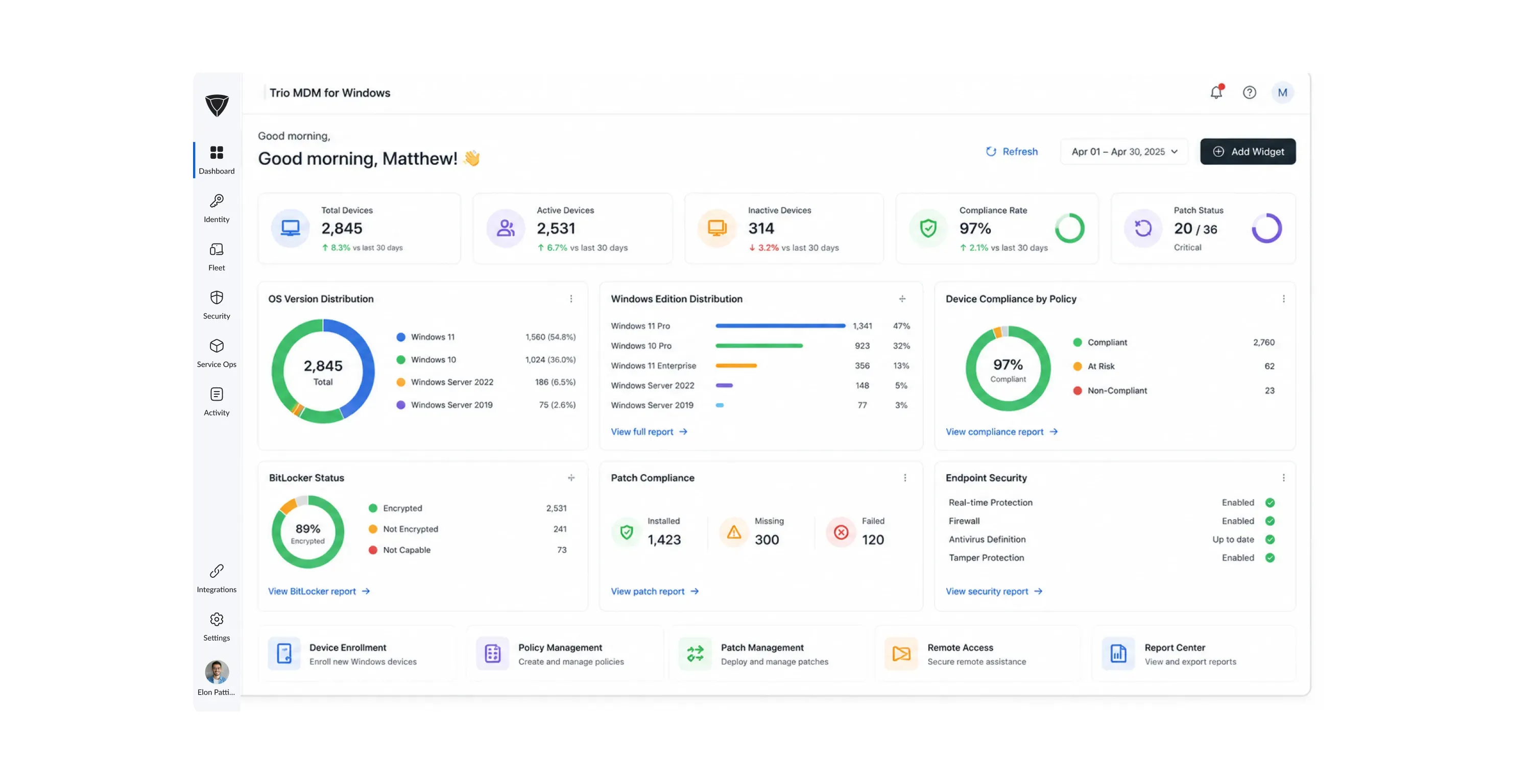Screen dimensions: 1532x784
Task: Open OS Version Distribution options menu
Action: (571, 299)
